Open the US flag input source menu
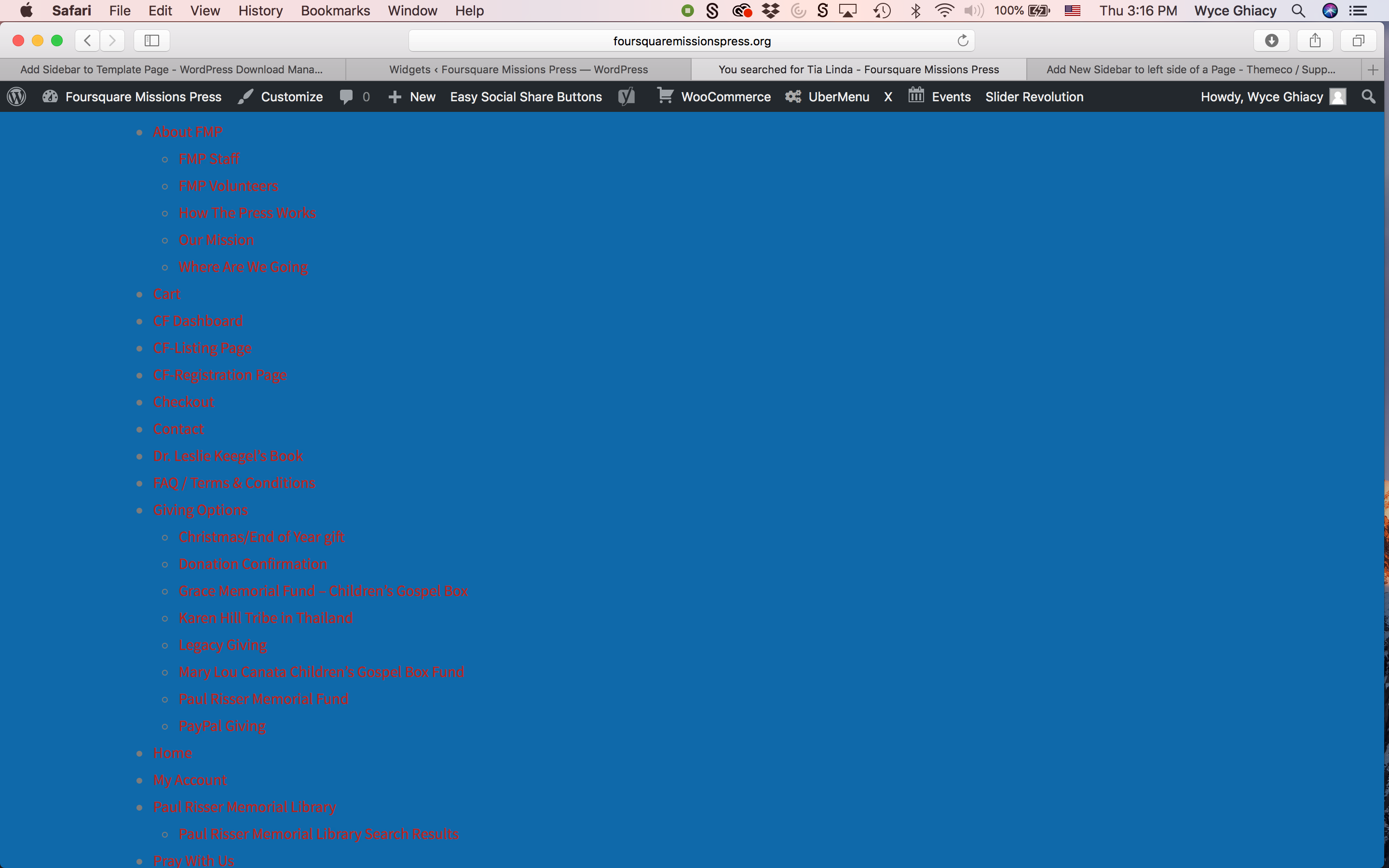Viewport: 1389px width, 868px height. click(x=1072, y=10)
